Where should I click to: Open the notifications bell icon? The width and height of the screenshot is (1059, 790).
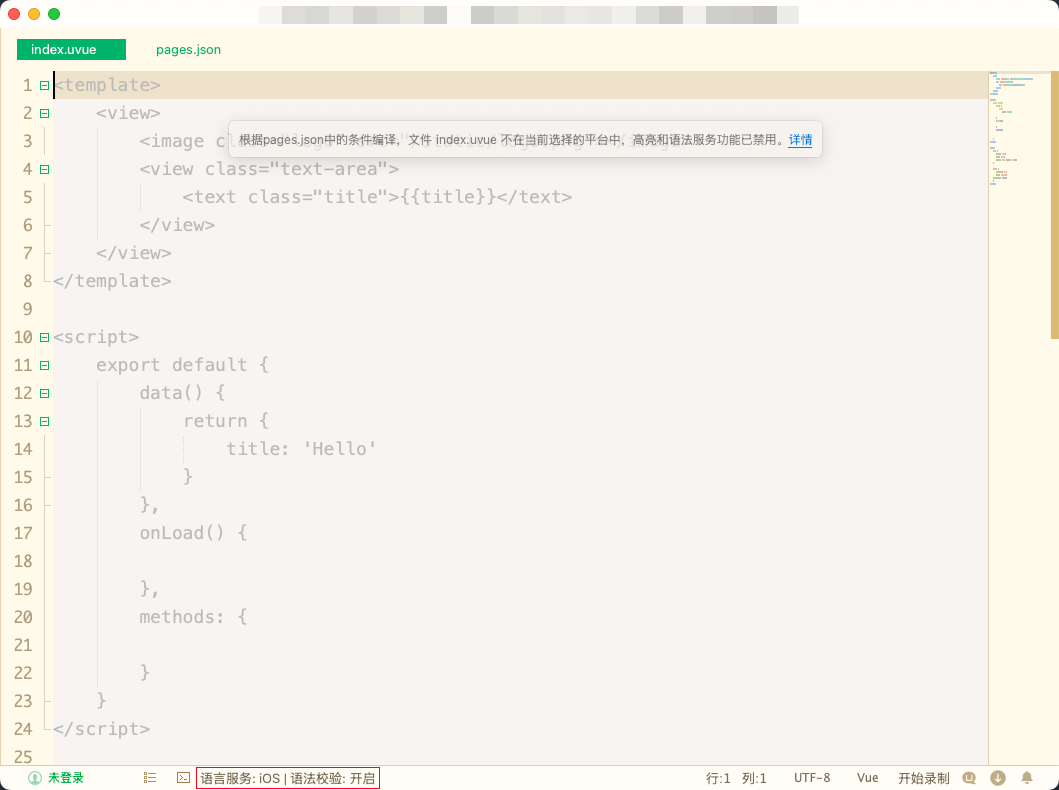[1027, 778]
